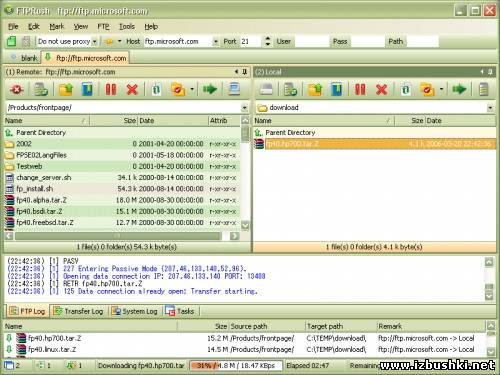
Task: Open dropdown arrow beside Remote folder-check icon
Action: [x=192, y=89]
